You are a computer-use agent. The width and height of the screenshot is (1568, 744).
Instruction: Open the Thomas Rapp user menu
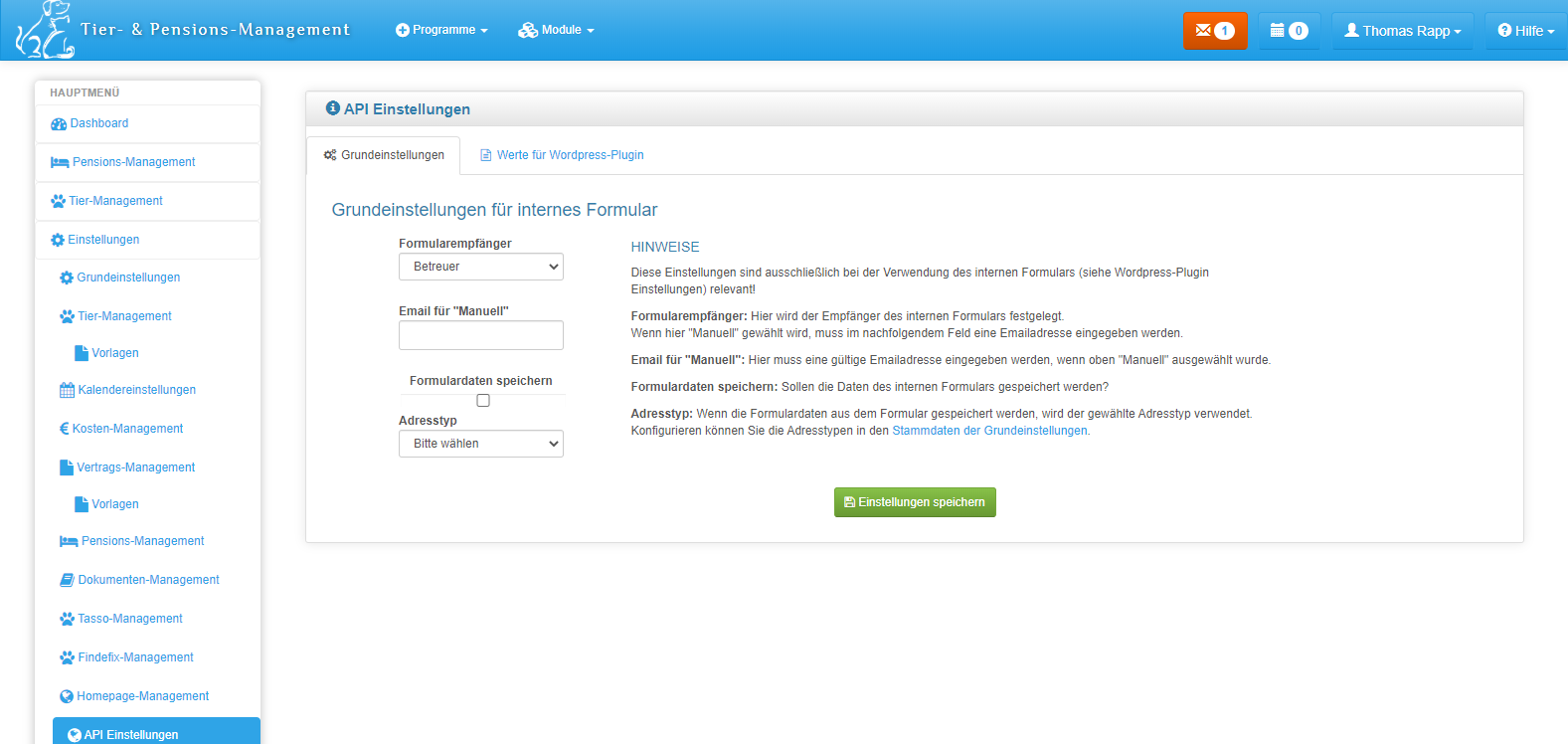[1403, 31]
